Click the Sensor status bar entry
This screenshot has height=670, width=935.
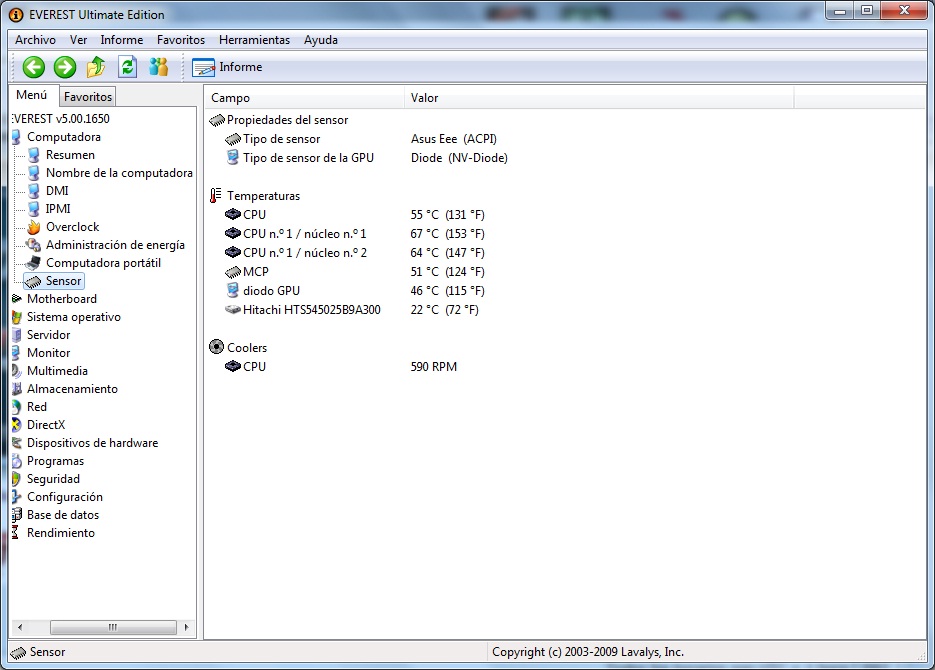tap(38, 652)
